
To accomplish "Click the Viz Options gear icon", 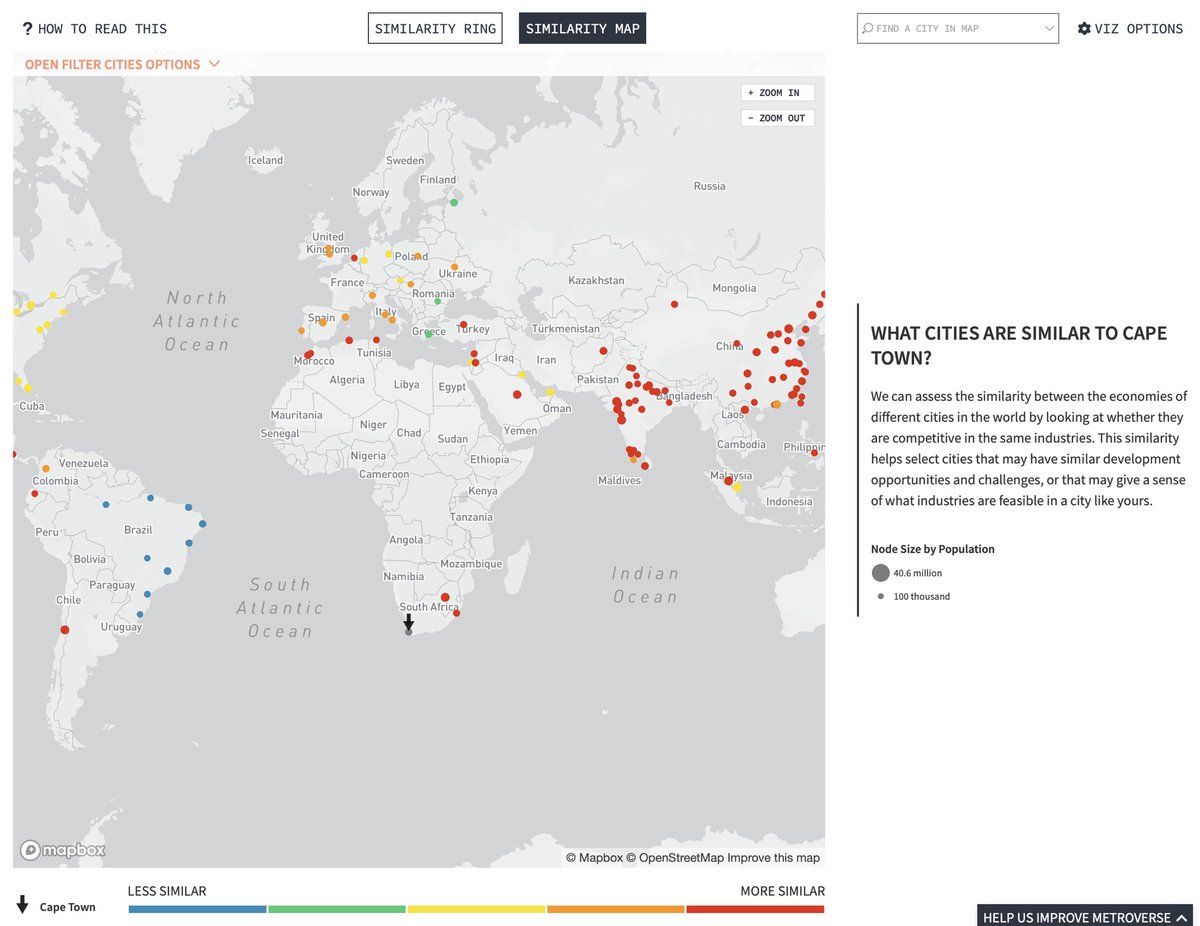I will tap(1084, 29).
